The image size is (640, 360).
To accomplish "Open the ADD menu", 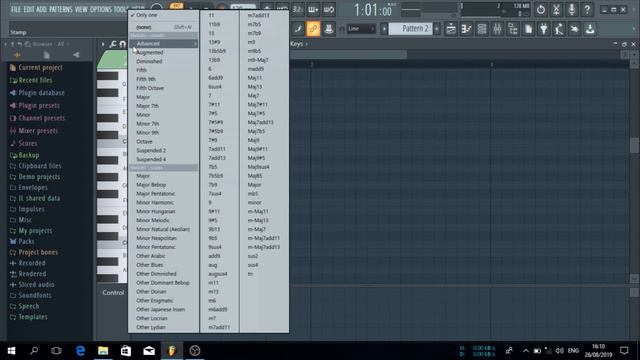I will pyautogui.click(x=41, y=9).
